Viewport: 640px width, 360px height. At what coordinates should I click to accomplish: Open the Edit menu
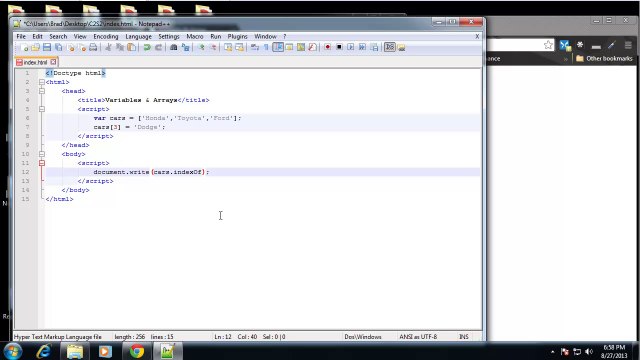[37, 36]
